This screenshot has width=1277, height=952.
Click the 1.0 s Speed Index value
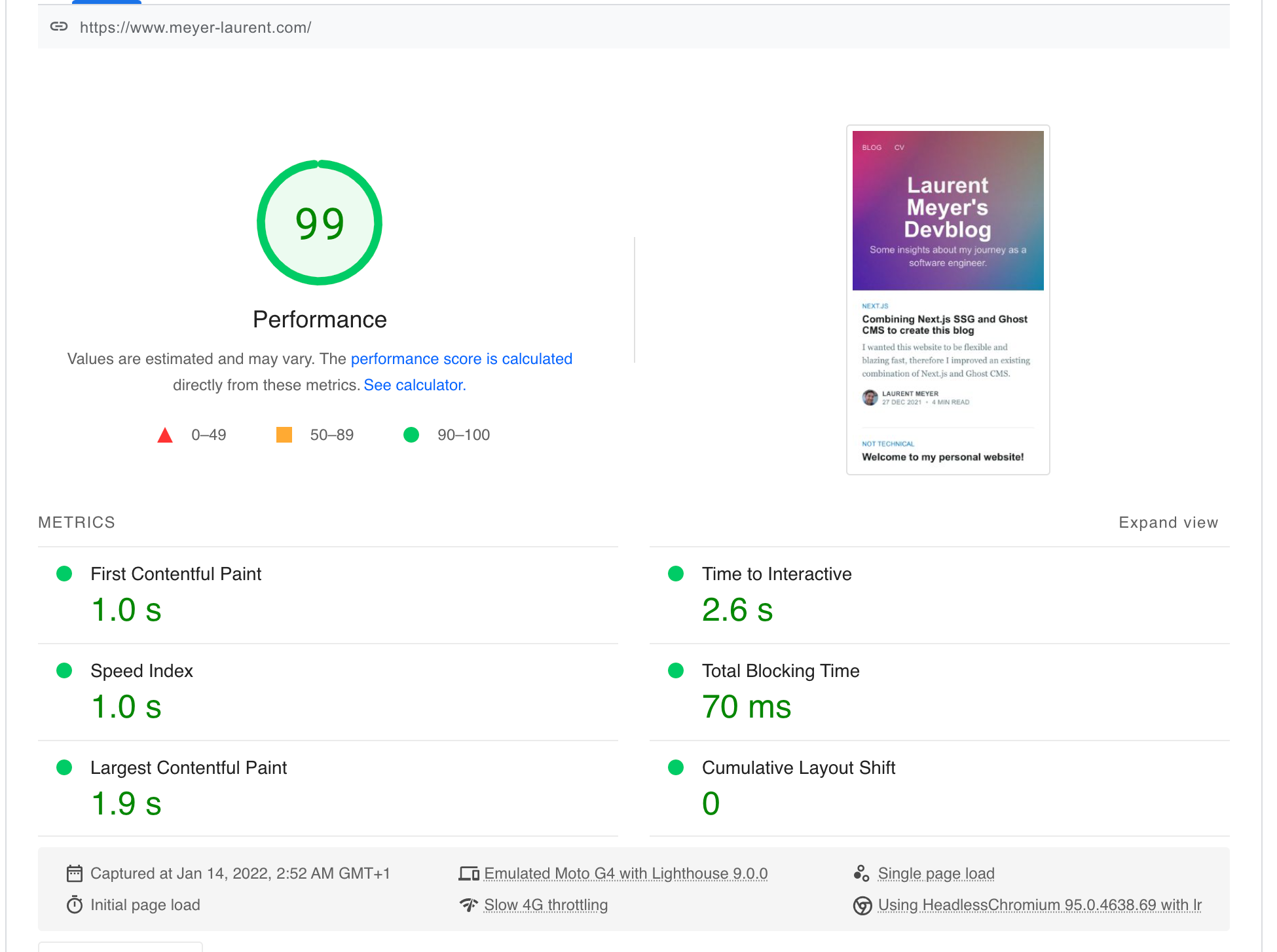point(126,707)
